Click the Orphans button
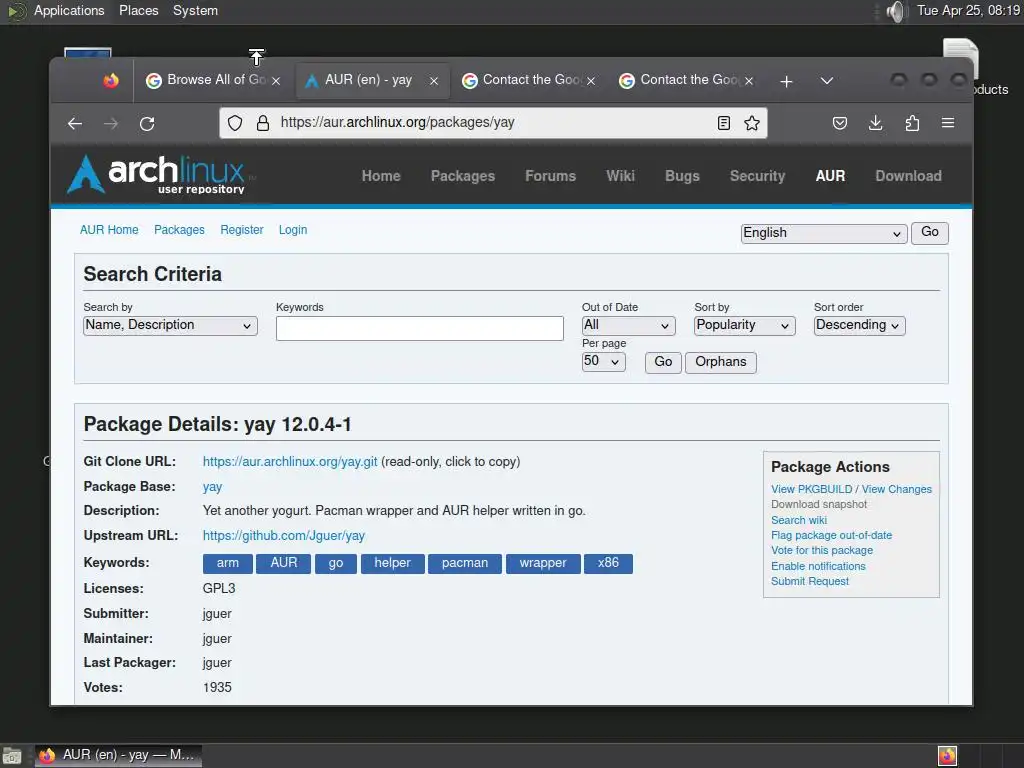Viewport: 1024px width, 768px height. pyautogui.click(x=721, y=362)
